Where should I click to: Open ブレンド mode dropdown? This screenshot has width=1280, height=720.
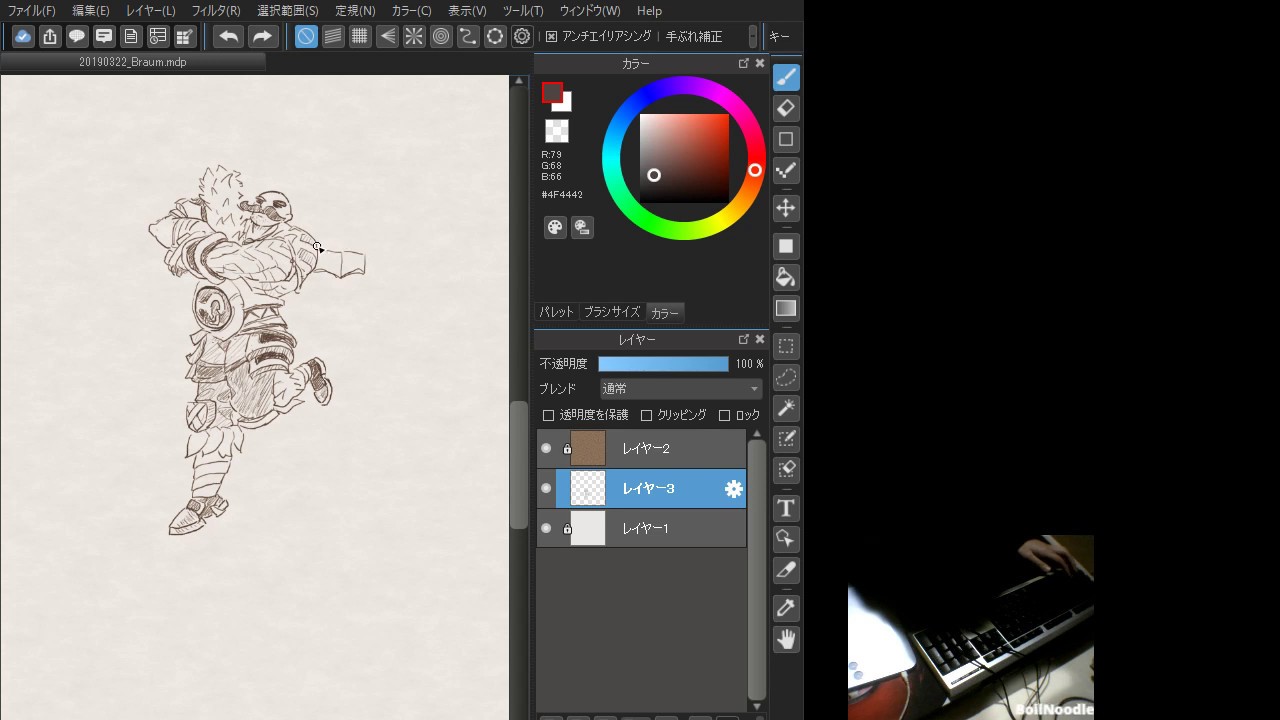(x=681, y=389)
